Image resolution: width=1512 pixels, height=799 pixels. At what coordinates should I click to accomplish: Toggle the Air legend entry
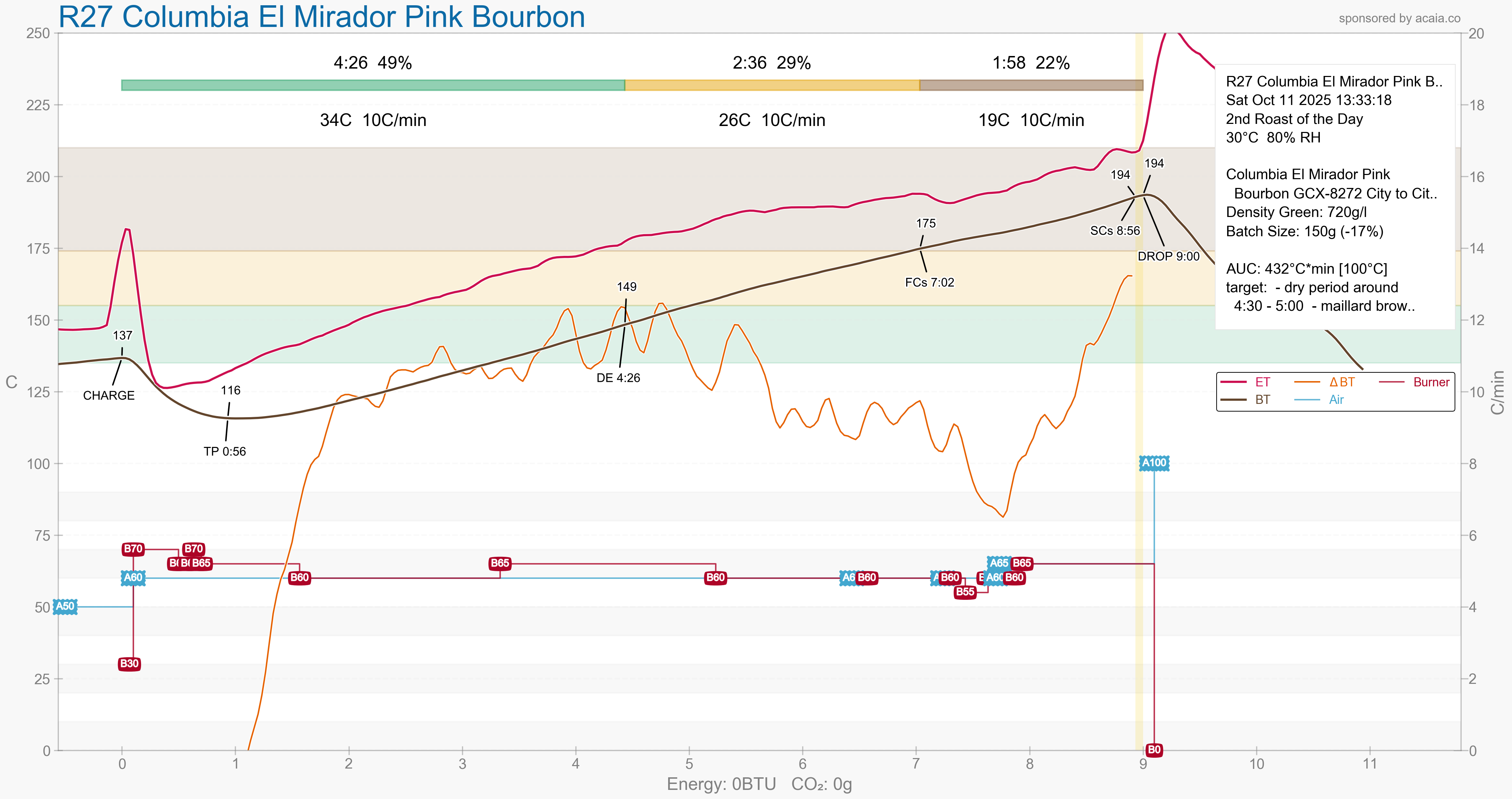pos(1336,400)
